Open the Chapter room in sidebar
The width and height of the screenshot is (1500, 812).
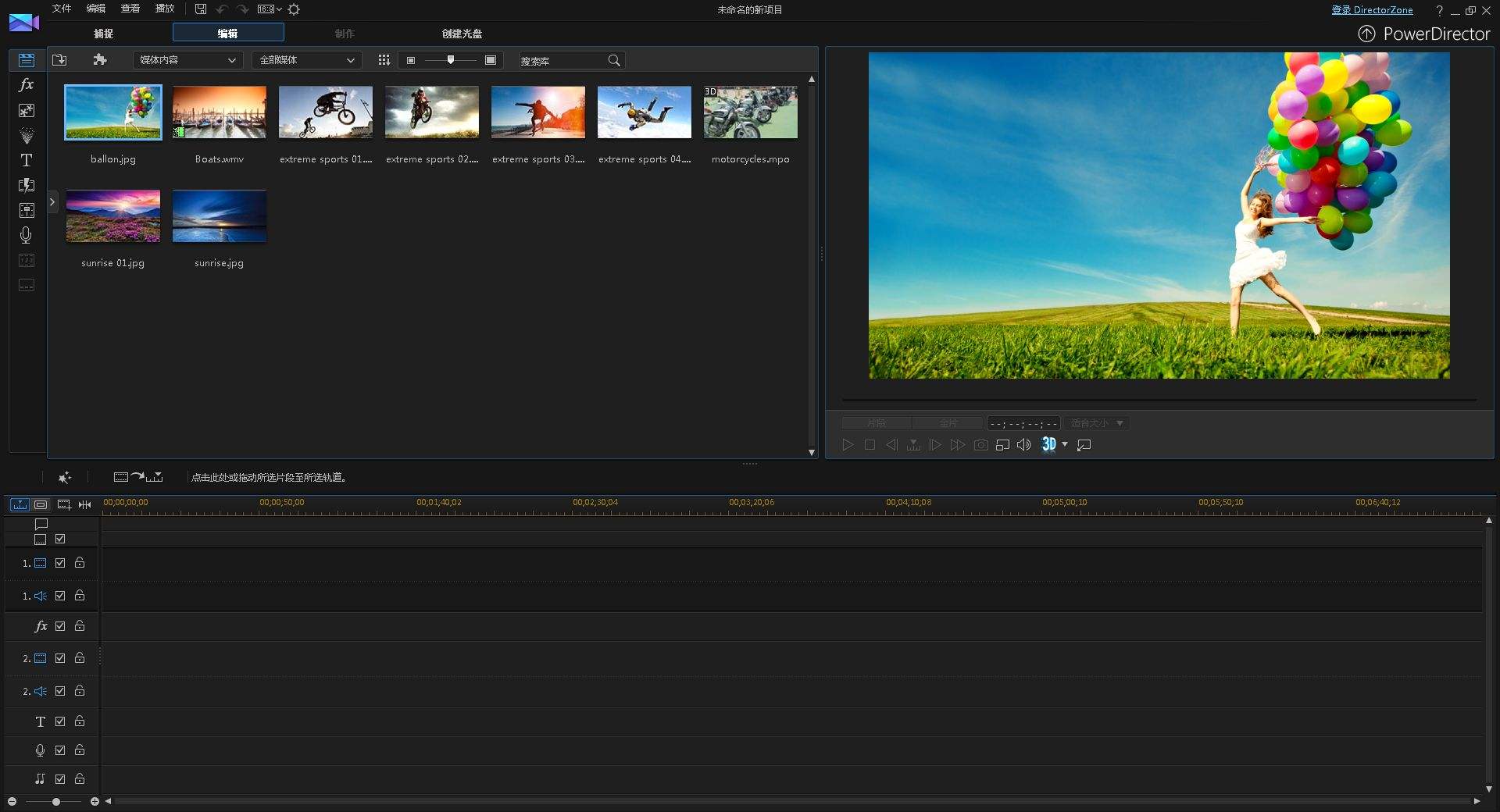pos(27,260)
